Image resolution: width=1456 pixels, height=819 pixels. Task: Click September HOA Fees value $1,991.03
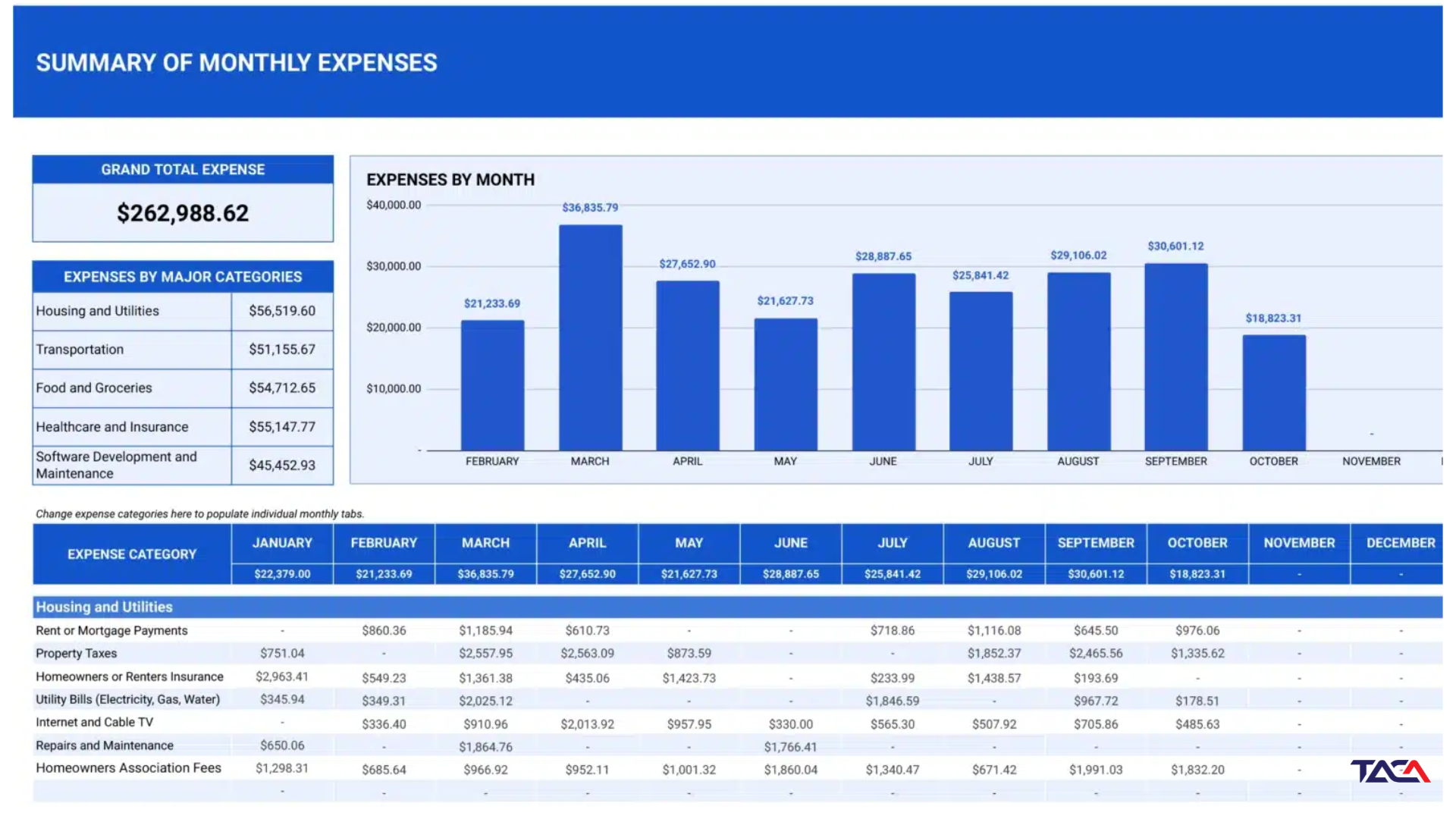tap(1096, 770)
